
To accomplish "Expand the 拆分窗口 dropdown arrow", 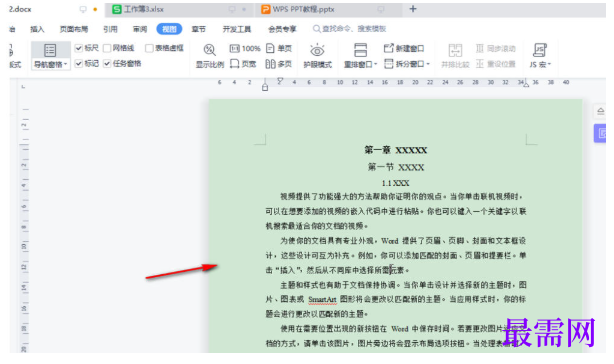I will [428, 64].
